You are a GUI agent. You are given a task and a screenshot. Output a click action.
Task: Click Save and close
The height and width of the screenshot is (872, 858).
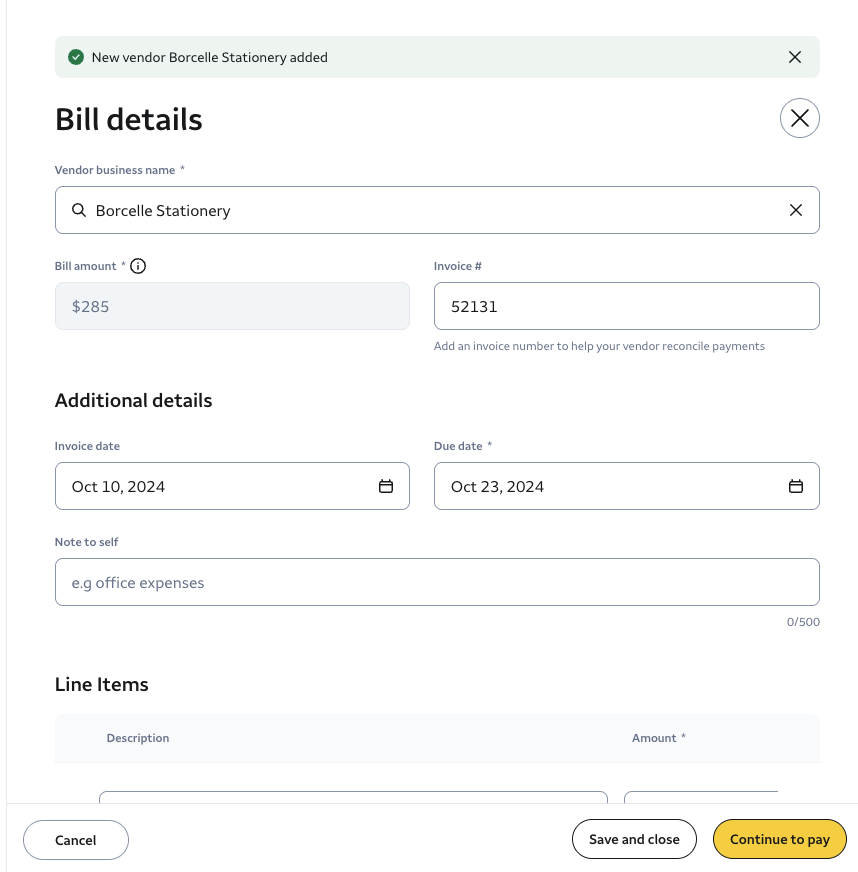[634, 839]
